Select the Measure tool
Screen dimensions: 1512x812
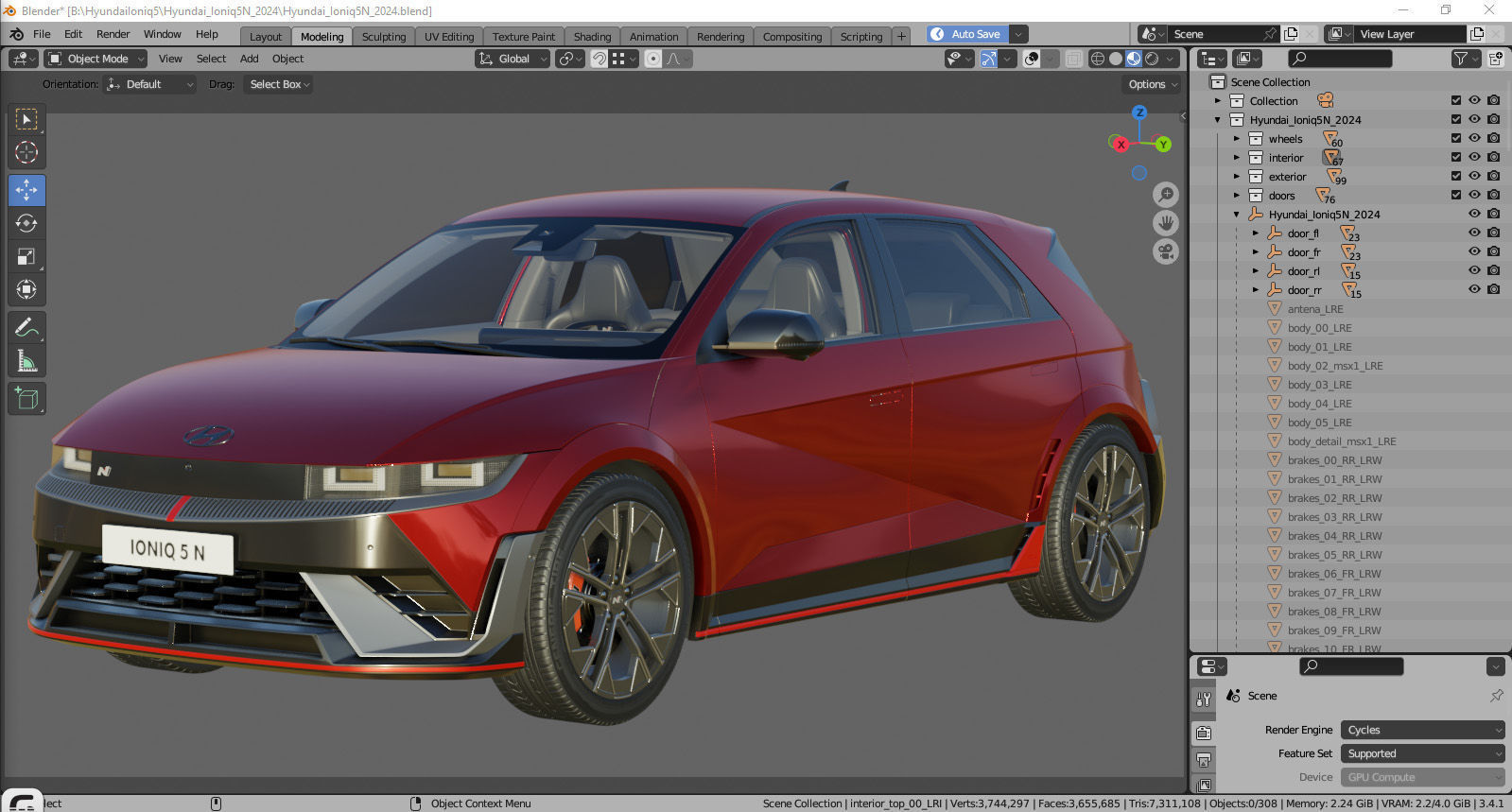click(x=26, y=360)
